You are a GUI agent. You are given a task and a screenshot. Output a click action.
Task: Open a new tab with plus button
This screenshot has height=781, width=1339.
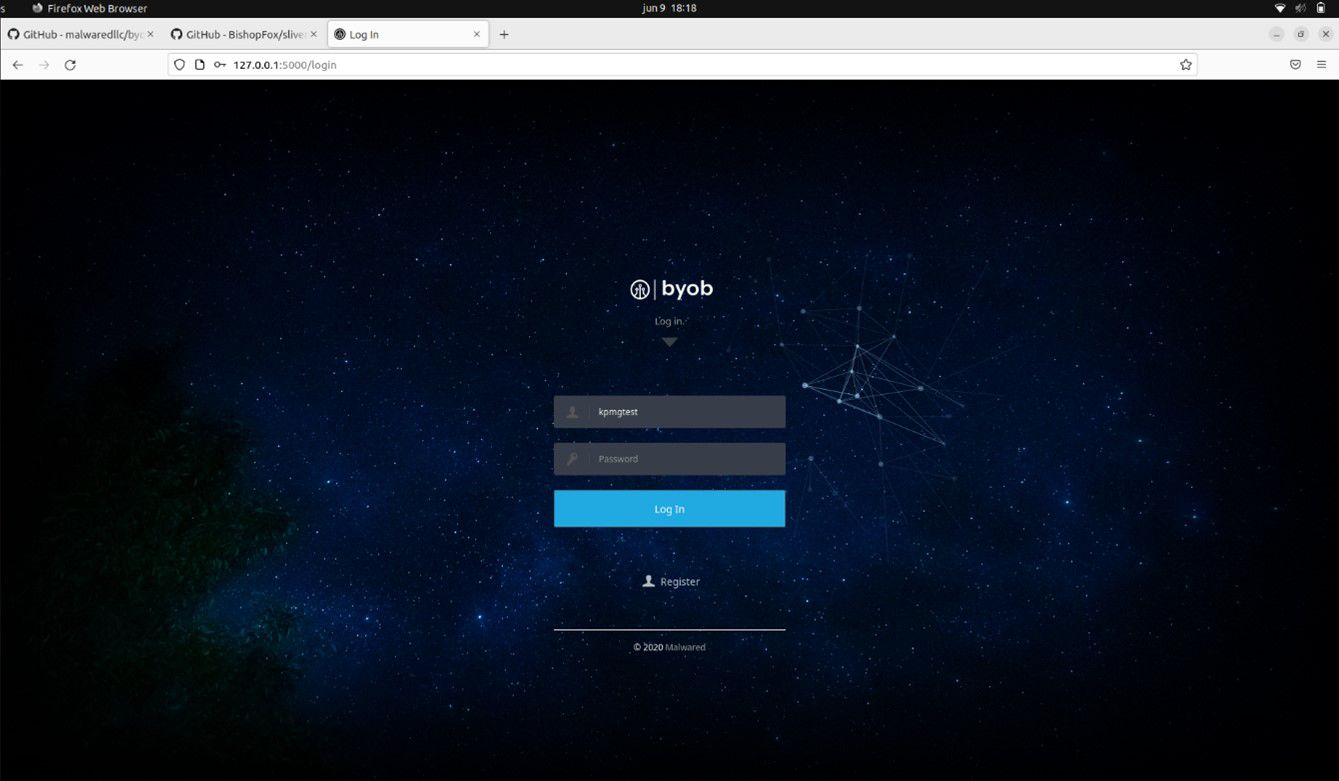pyautogui.click(x=504, y=35)
